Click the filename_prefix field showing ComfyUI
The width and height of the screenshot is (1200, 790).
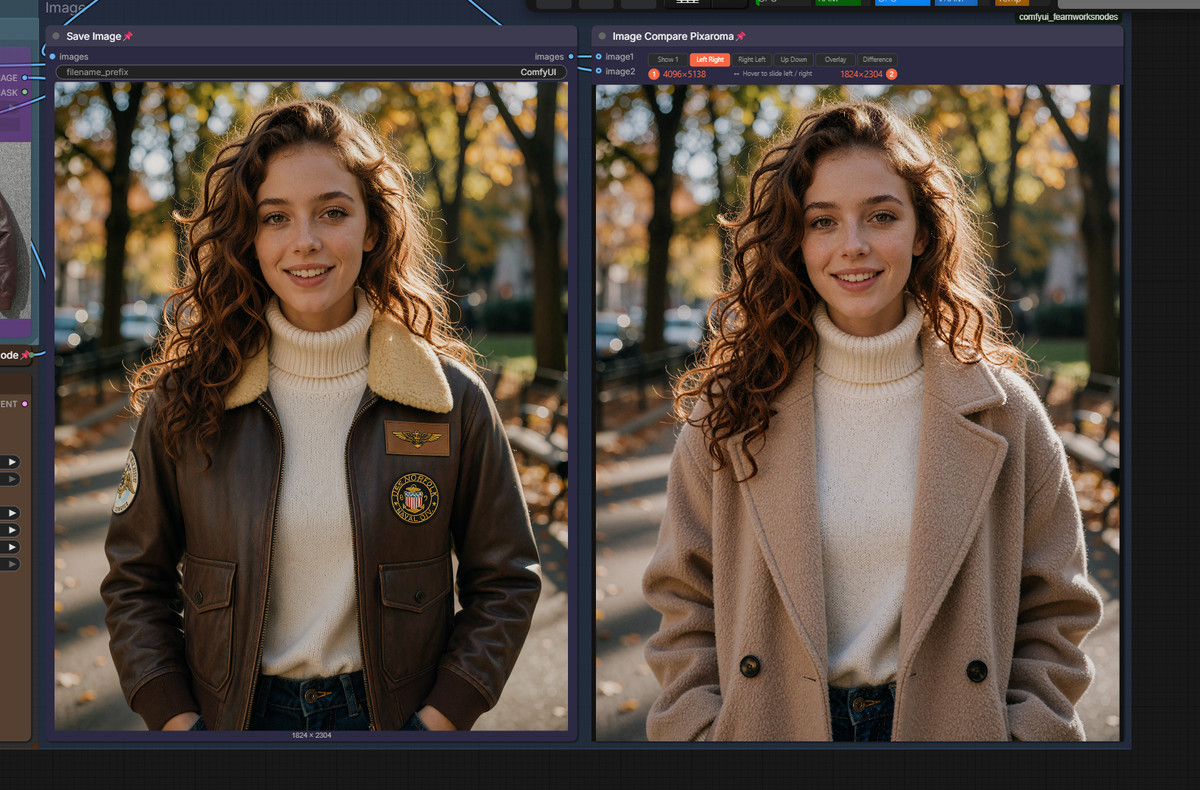(311, 72)
